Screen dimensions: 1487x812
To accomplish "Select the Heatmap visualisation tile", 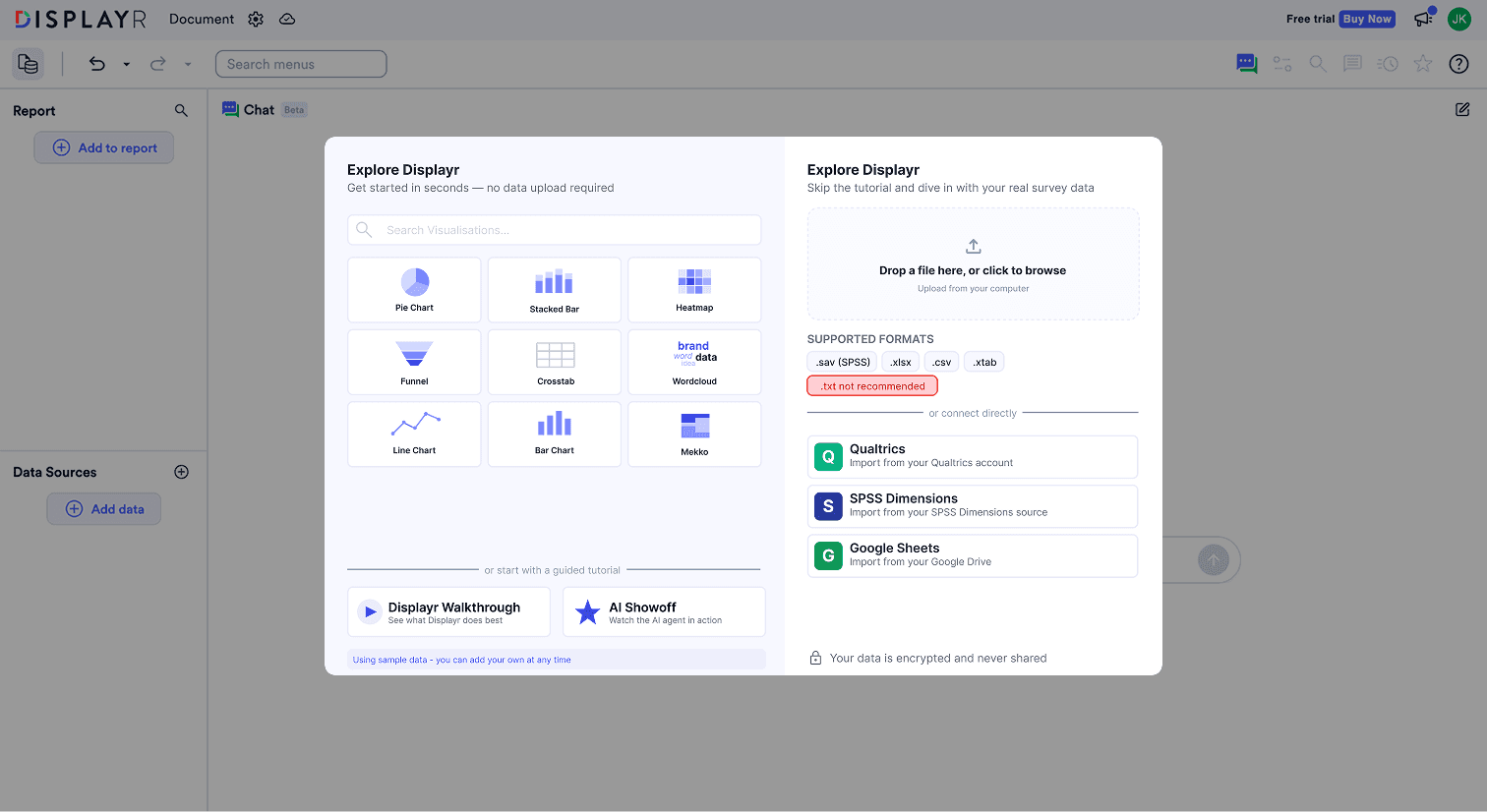I will 694,290.
